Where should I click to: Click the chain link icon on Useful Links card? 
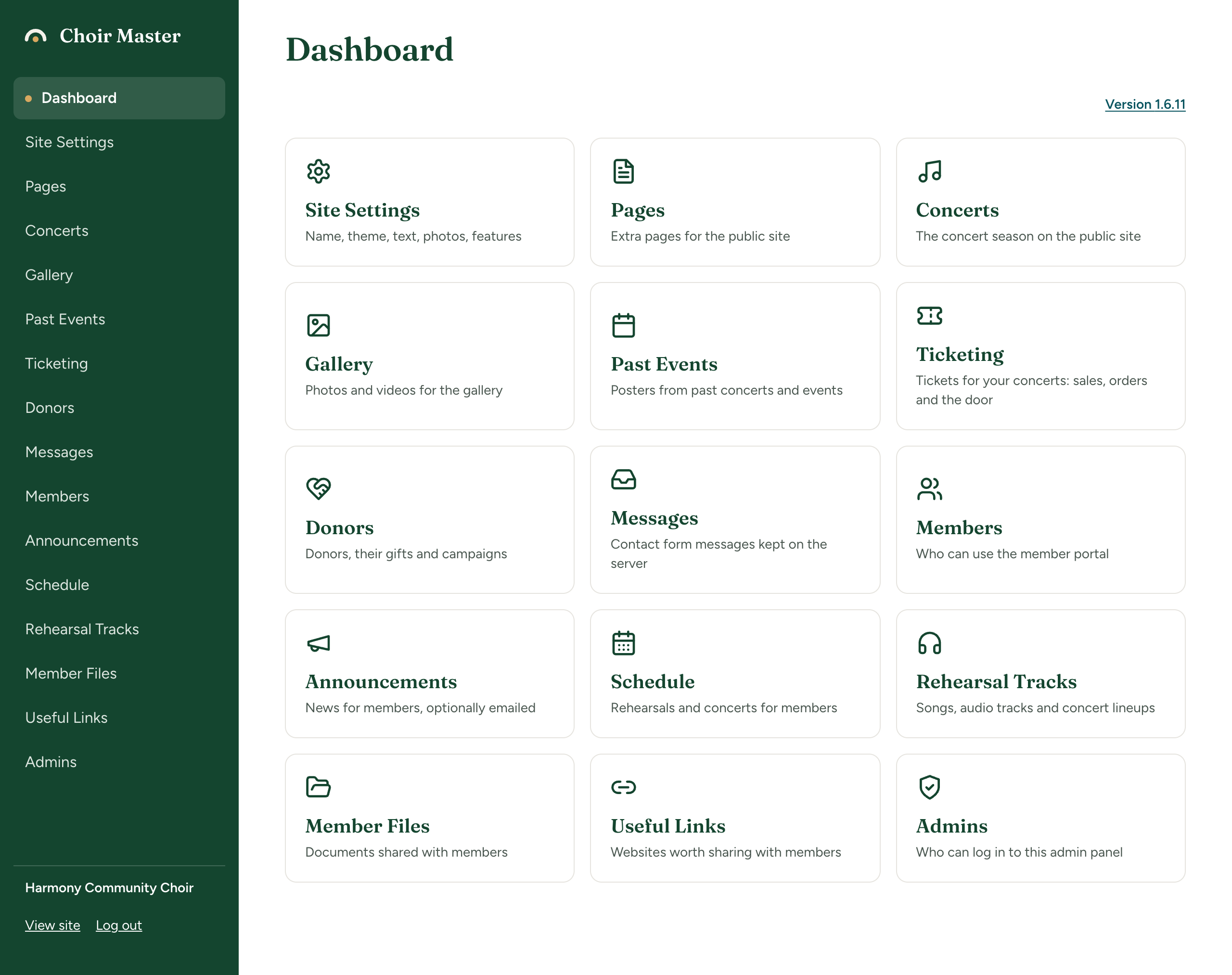point(623,787)
